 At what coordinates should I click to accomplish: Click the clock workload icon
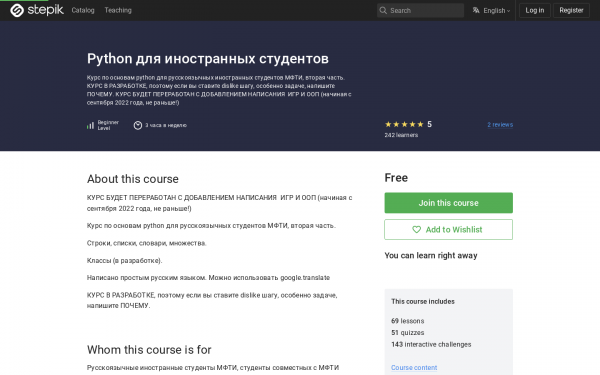click(138, 125)
